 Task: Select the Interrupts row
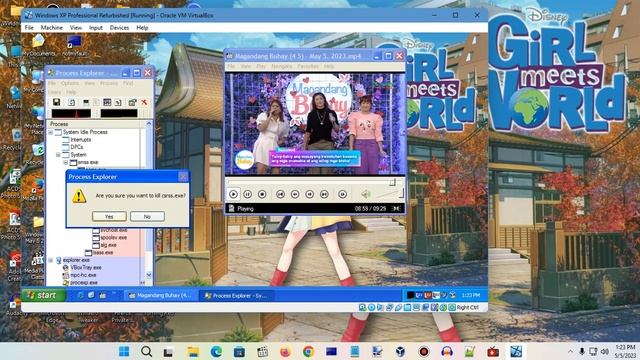click(80, 140)
